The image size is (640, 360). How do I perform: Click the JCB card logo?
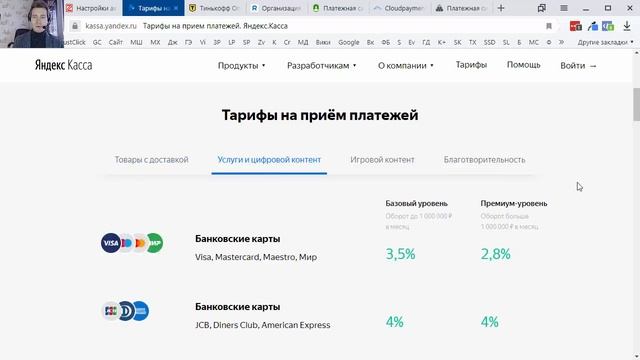tap(110, 311)
